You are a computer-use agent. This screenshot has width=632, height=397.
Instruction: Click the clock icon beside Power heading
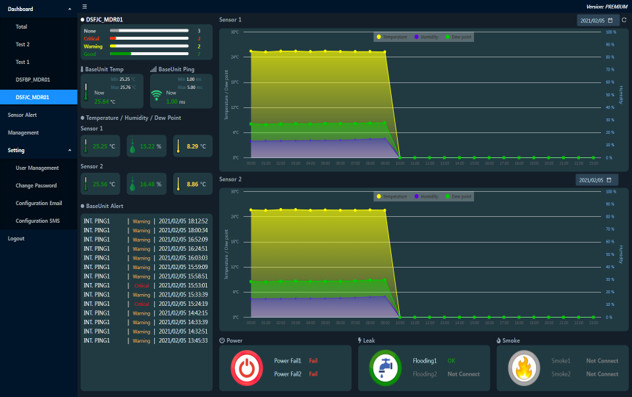[222, 341]
